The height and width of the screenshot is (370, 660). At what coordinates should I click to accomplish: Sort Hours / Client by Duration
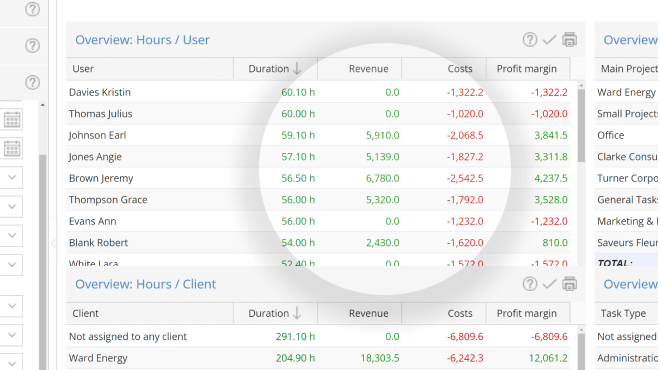(x=275, y=313)
